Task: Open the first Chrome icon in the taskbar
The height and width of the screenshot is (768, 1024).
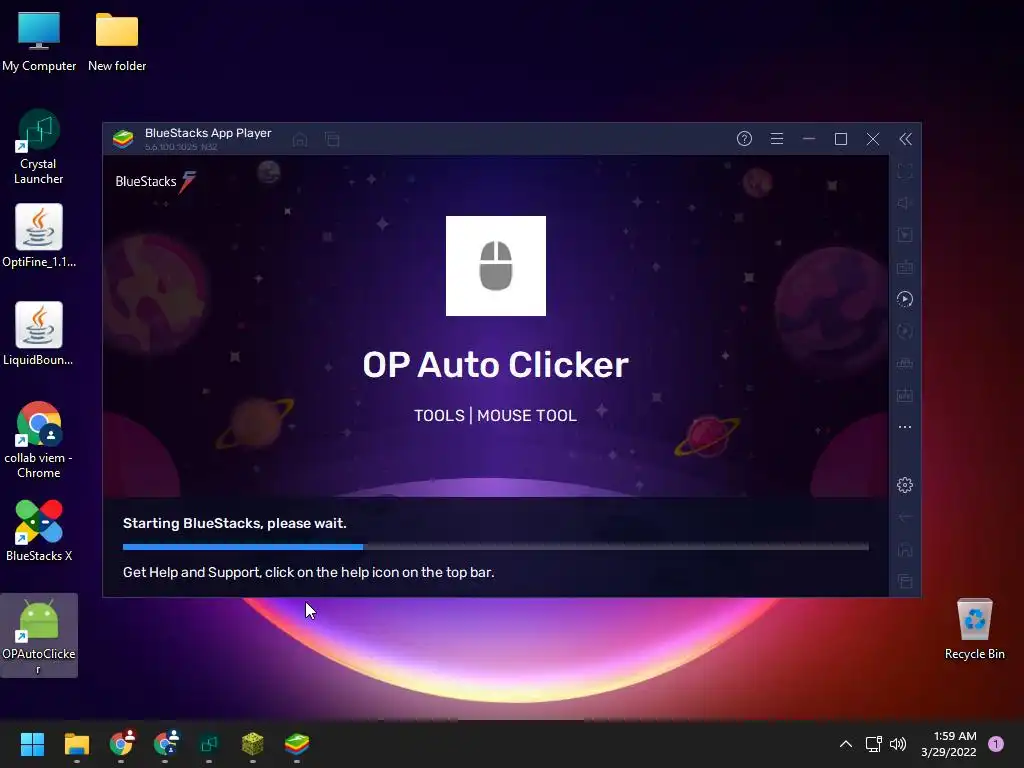Action: click(121, 743)
